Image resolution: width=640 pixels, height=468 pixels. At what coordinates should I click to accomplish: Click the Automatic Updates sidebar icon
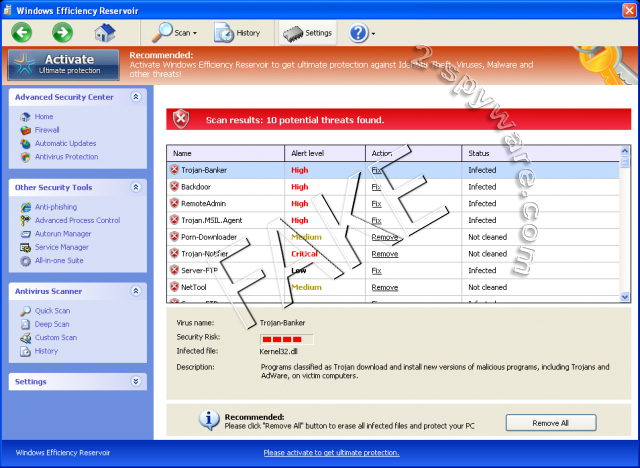25,144
